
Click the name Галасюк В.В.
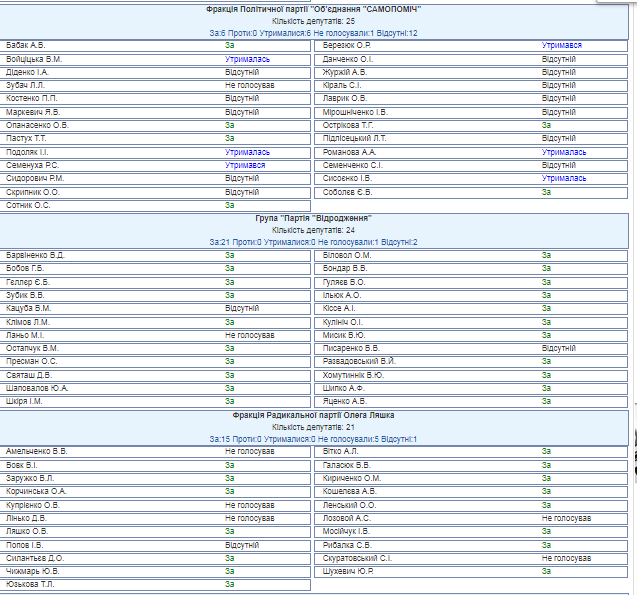(347, 465)
